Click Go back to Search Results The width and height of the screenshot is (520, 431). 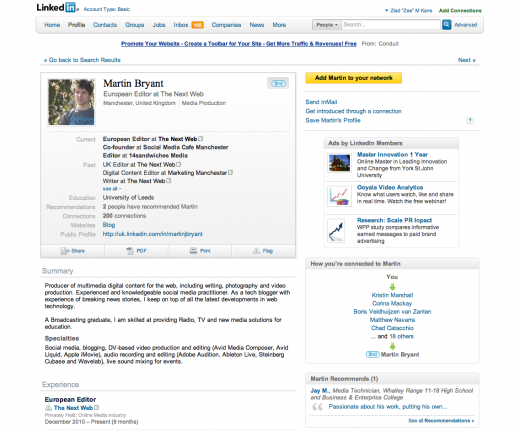pos(82,60)
